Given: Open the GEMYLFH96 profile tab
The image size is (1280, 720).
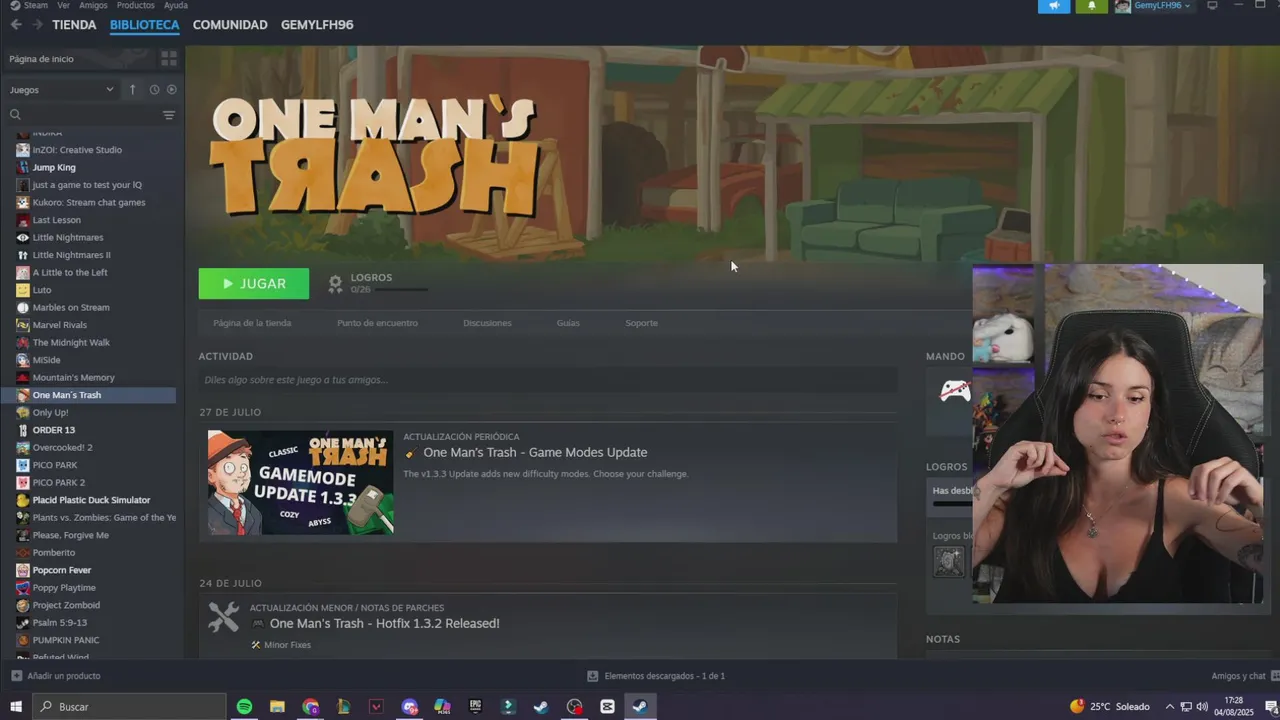Looking at the screenshot, I should click(x=317, y=25).
